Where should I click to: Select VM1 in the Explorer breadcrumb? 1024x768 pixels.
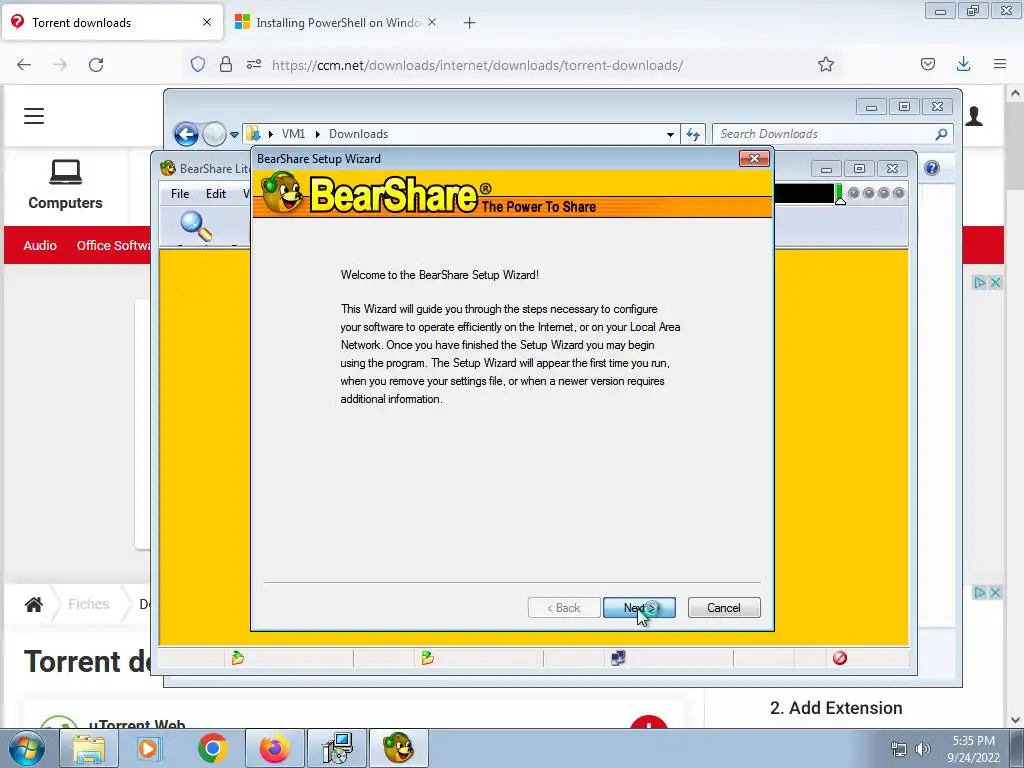(x=293, y=134)
